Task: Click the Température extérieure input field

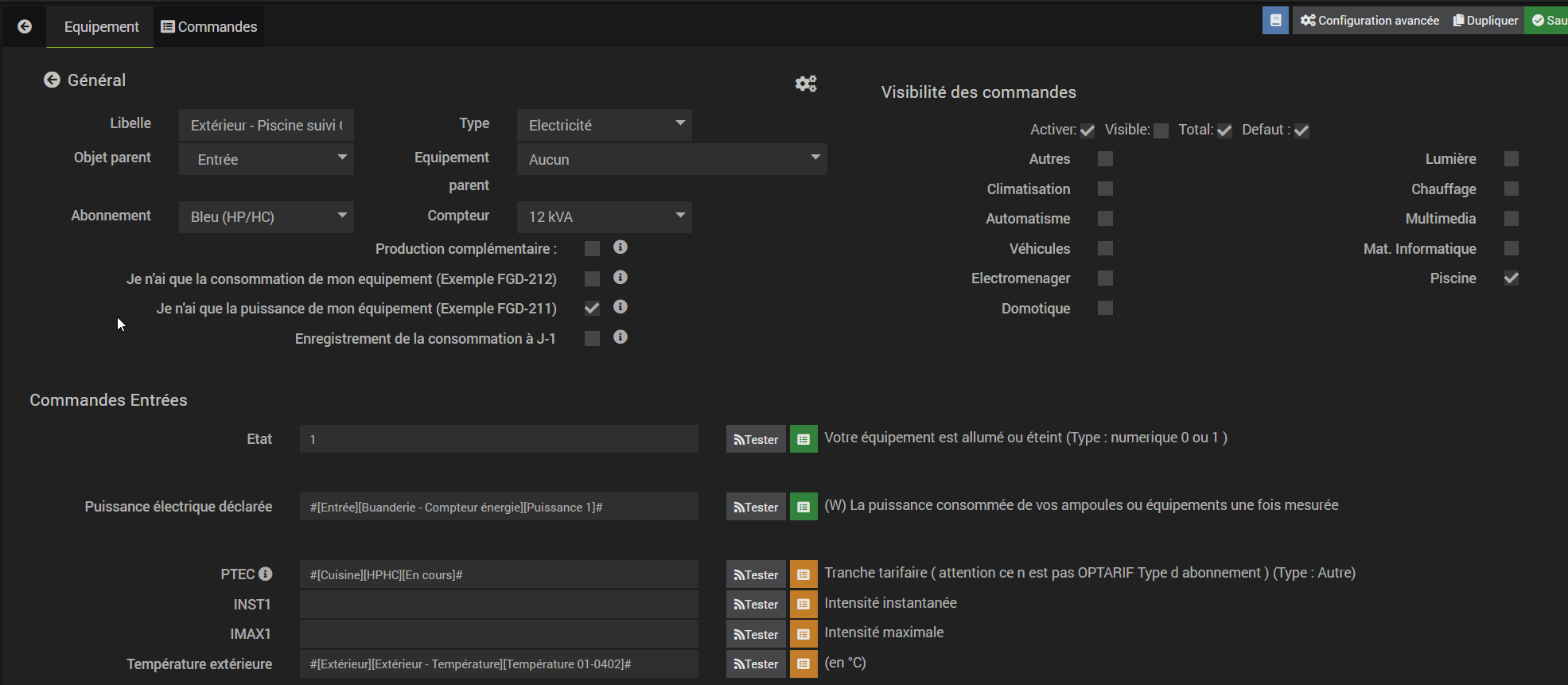Action: (499, 664)
